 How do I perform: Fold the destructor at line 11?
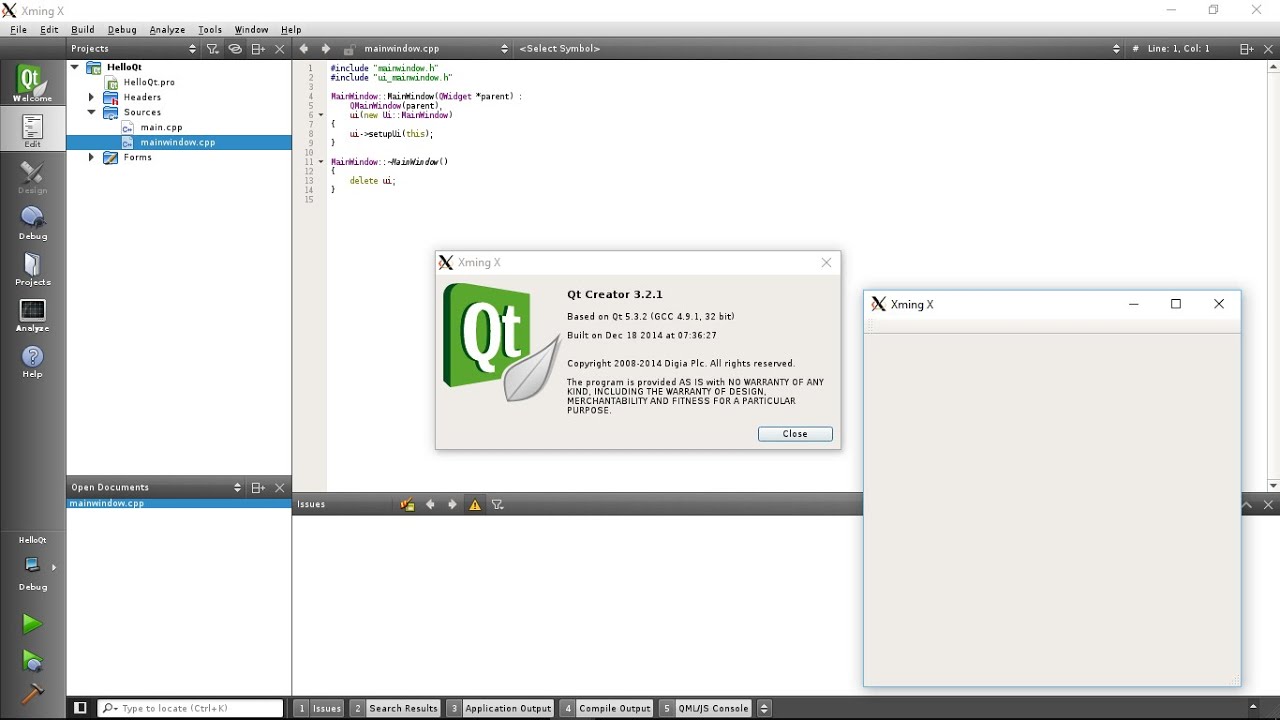pos(321,162)
